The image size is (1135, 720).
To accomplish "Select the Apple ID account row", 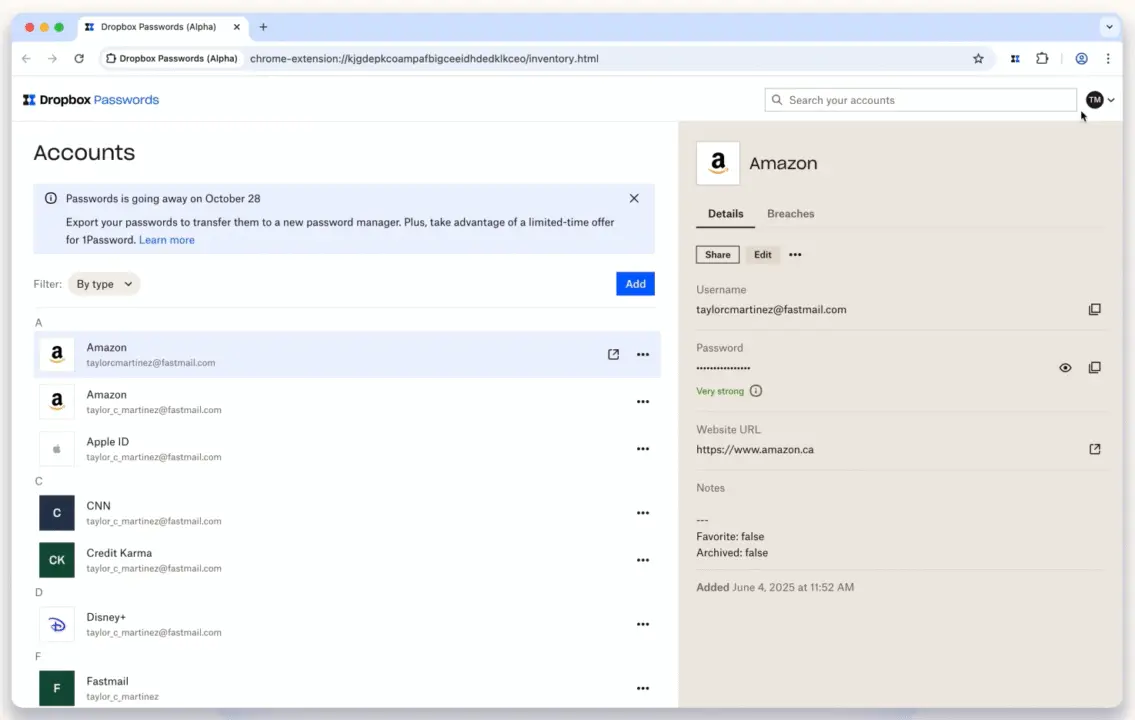I will point(347,449).
